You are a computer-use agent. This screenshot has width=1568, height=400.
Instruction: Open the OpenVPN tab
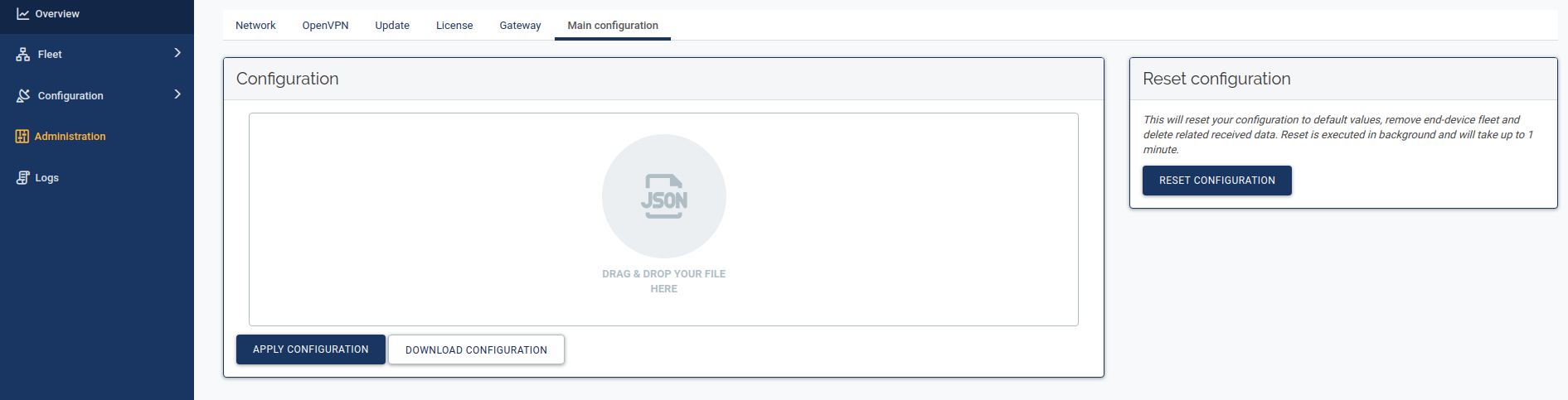(325, 26)
